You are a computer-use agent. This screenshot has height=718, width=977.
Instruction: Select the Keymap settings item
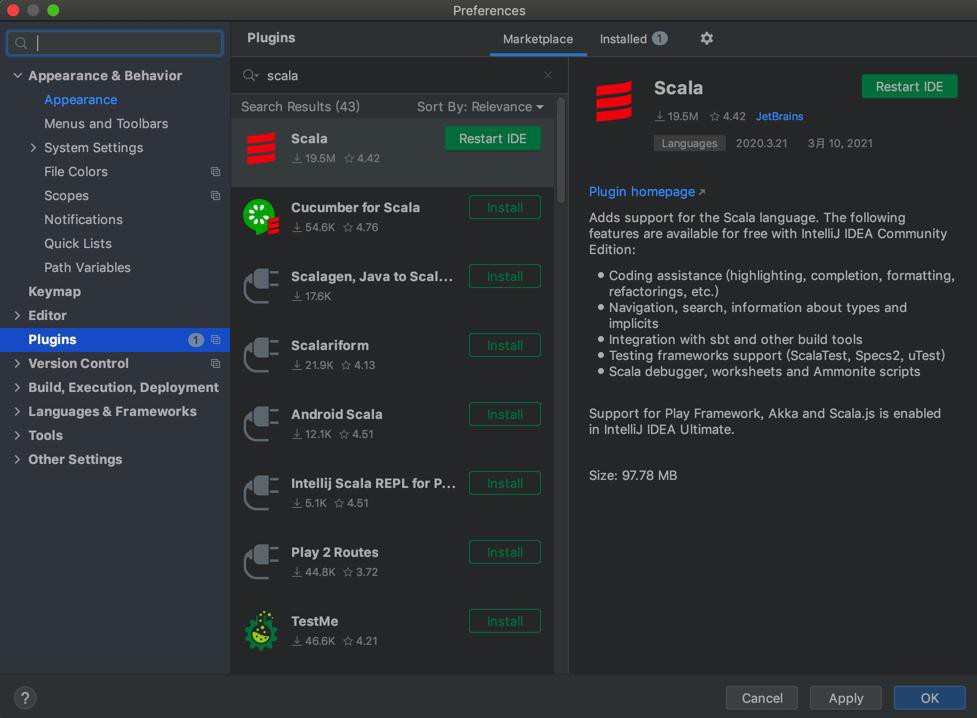54,292
